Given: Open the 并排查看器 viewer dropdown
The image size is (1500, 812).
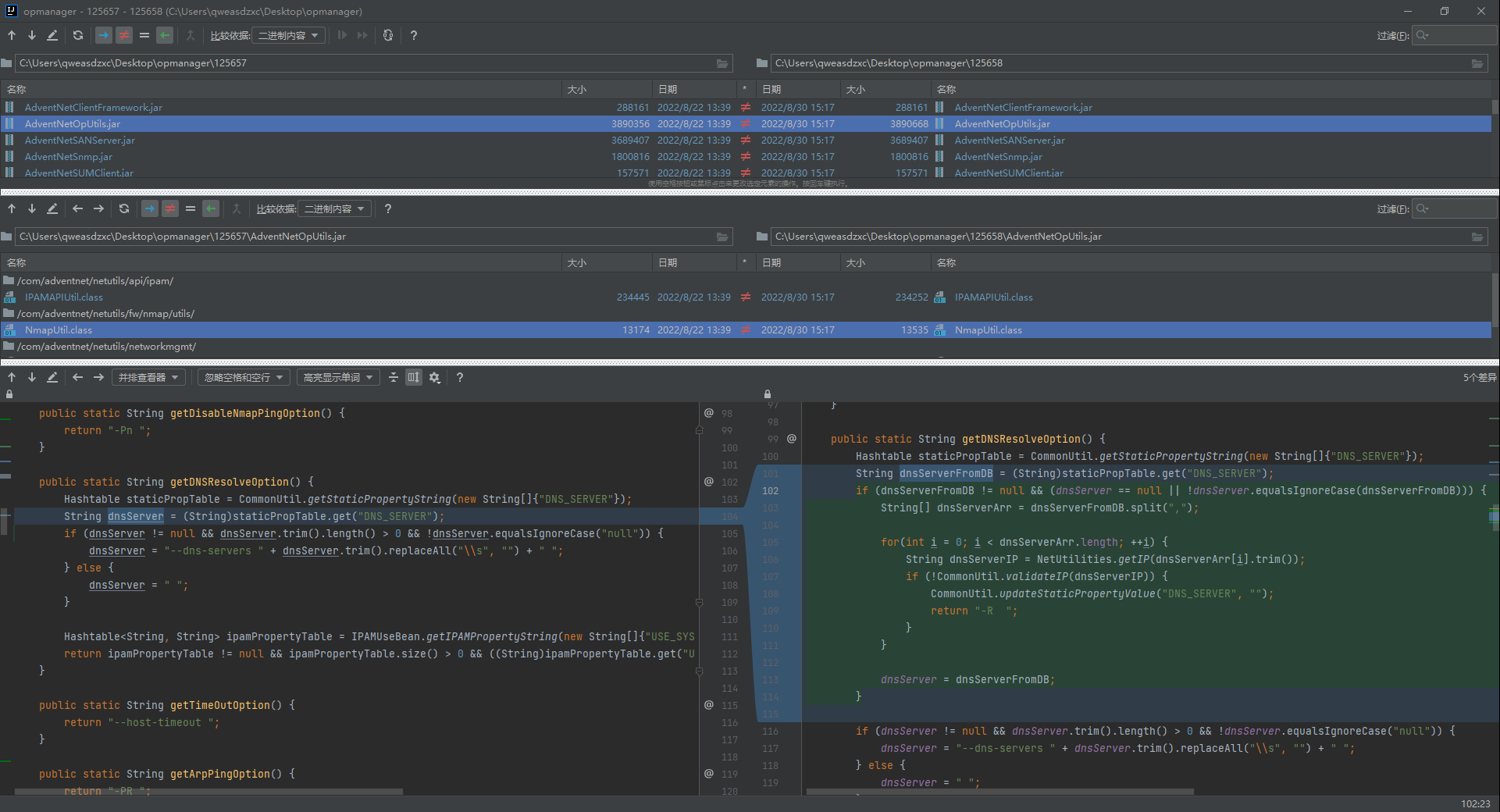Looking at the screenshot, I should (148, 377).
